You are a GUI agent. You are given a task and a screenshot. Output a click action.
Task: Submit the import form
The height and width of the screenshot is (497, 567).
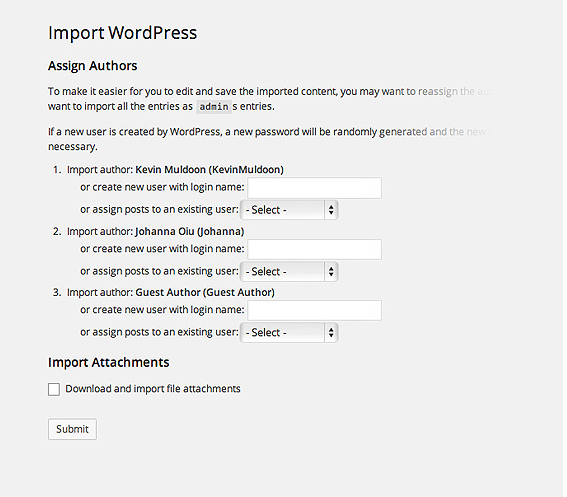point(72,429)
